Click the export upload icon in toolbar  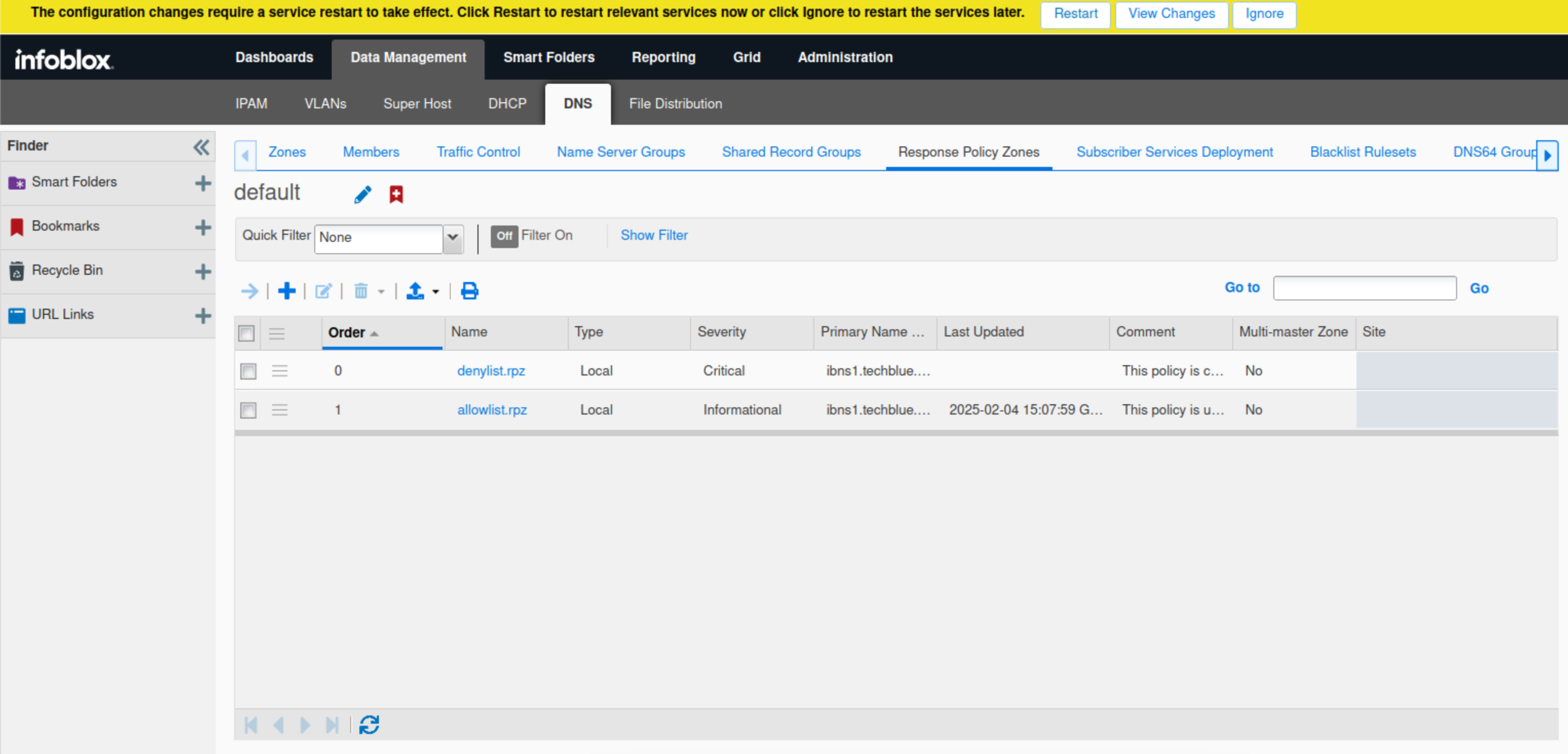(x=415, y=291)
